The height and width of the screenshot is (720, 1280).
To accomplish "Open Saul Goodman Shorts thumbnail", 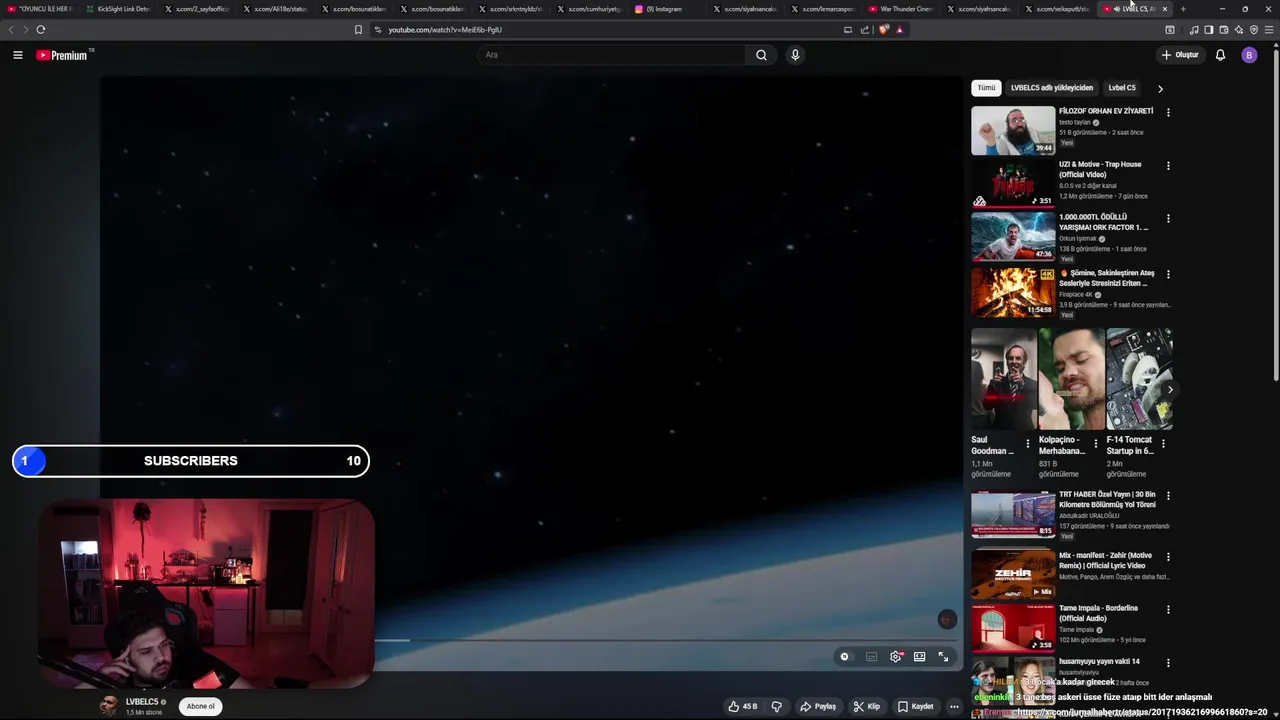I will click(x=1004, y=379).
